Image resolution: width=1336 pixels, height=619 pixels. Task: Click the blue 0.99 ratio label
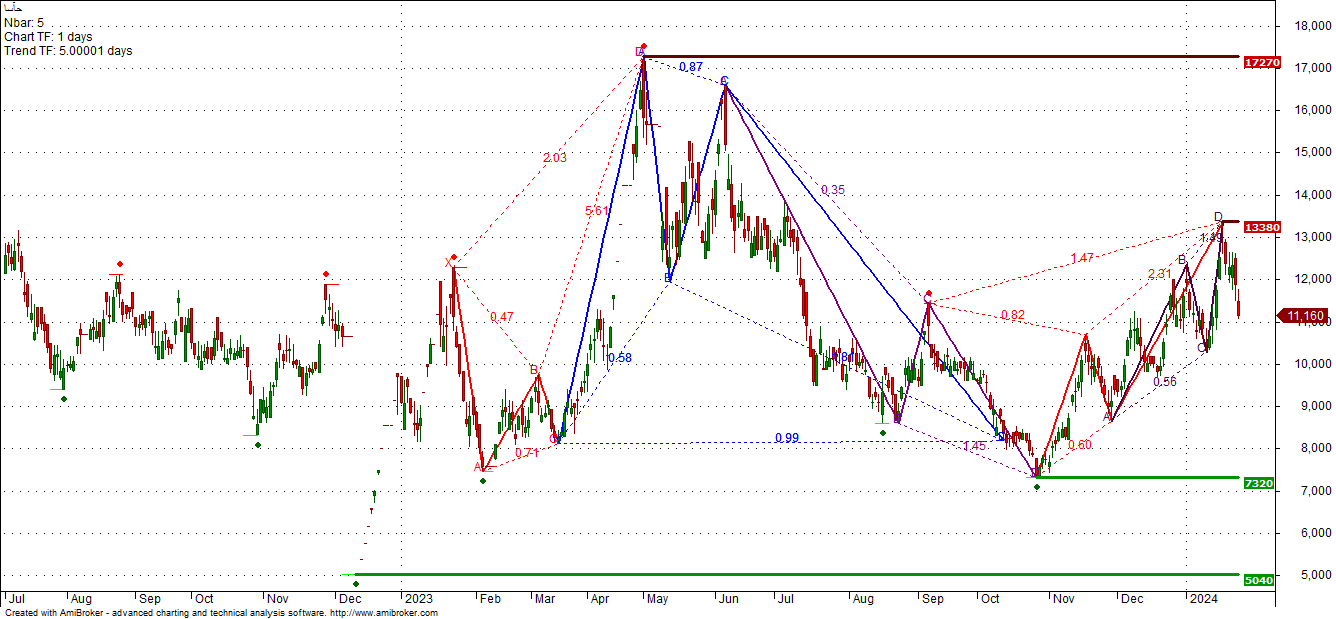click(x=786, y=438)
